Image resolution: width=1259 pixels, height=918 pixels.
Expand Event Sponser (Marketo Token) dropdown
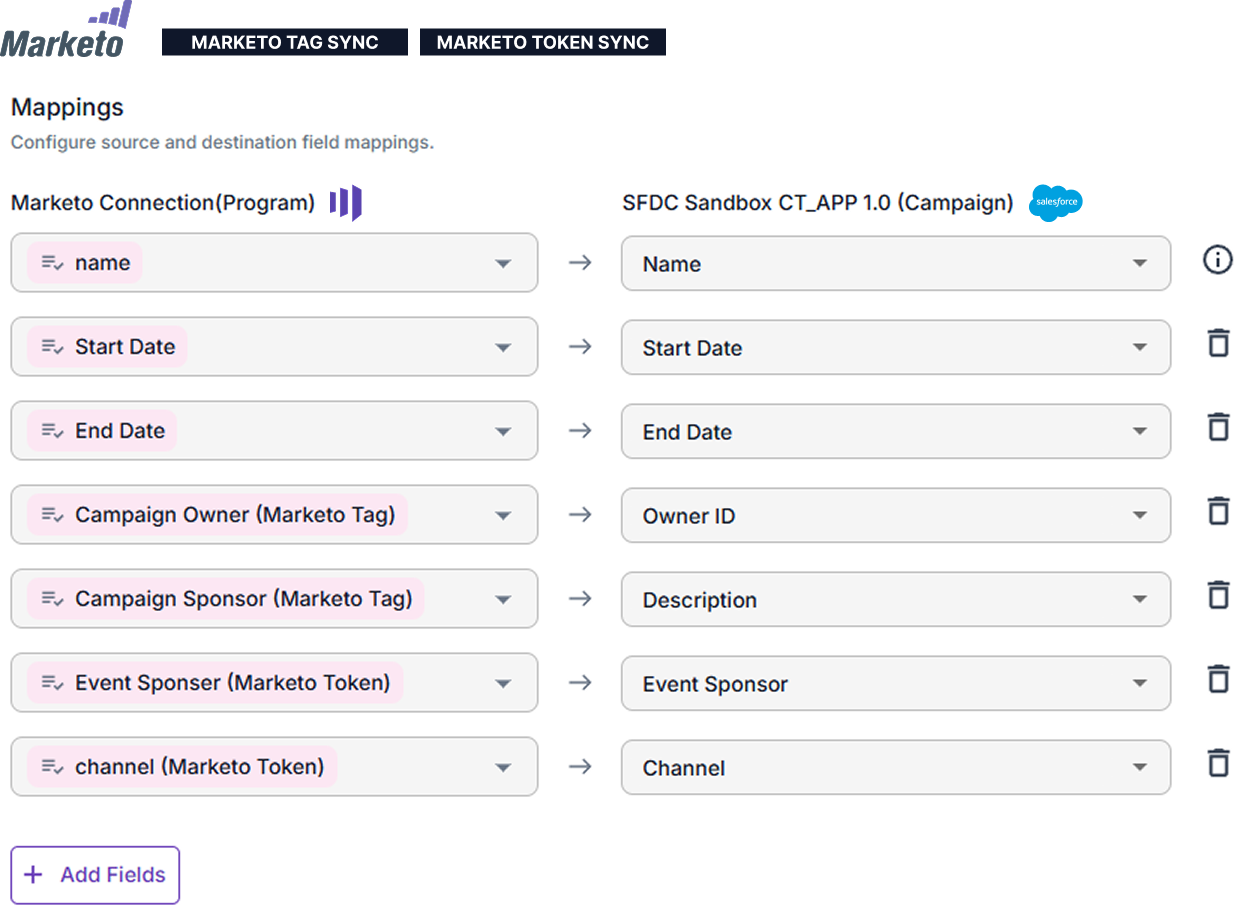(x=274, y=683)
